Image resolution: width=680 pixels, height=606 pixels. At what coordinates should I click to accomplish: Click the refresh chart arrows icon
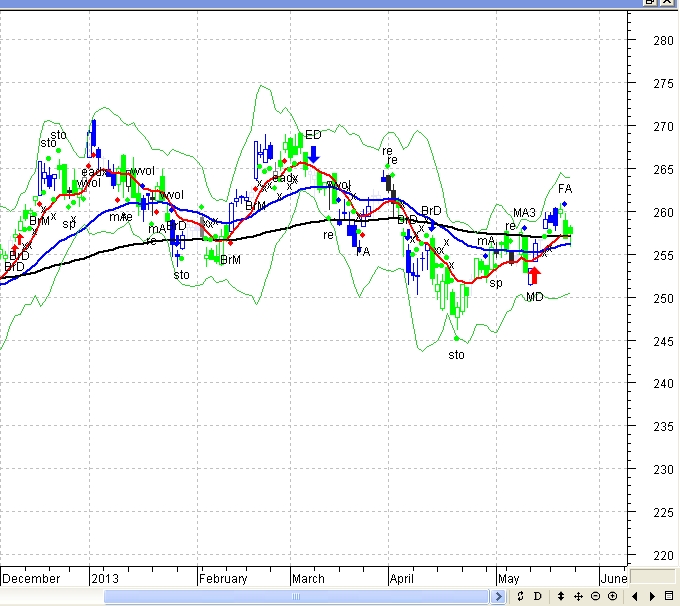520,596
